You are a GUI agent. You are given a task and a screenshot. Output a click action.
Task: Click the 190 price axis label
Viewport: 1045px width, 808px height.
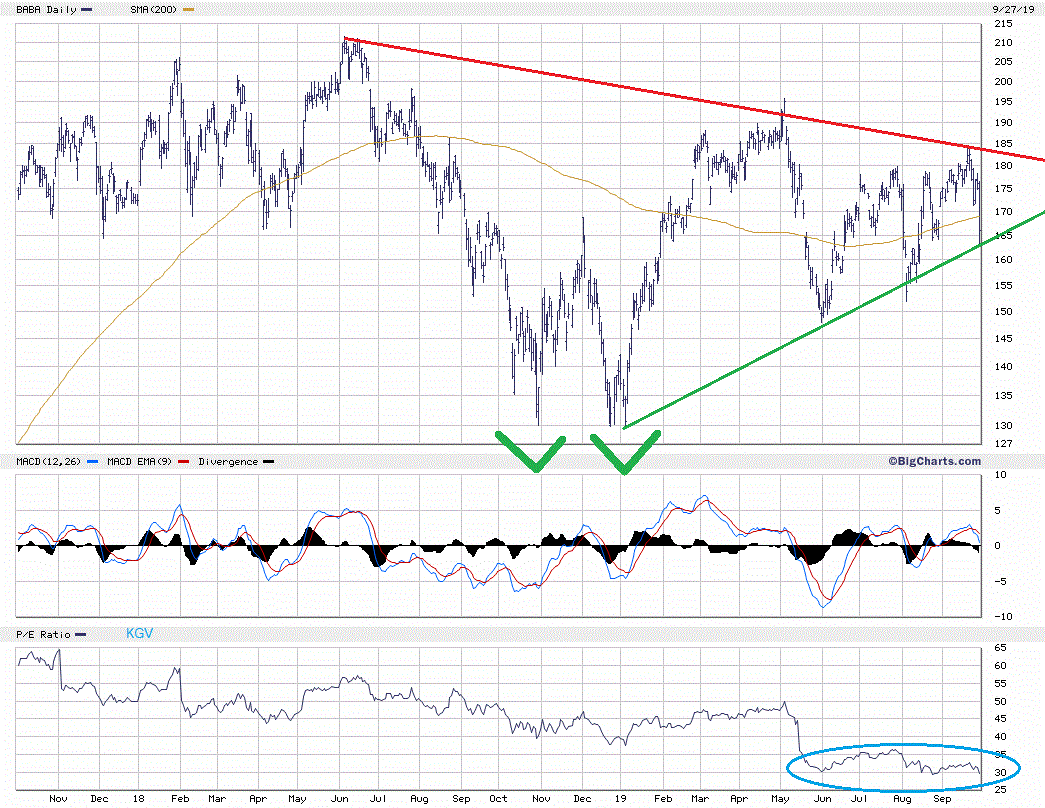pyautogui.click(x=1003, y=123)
